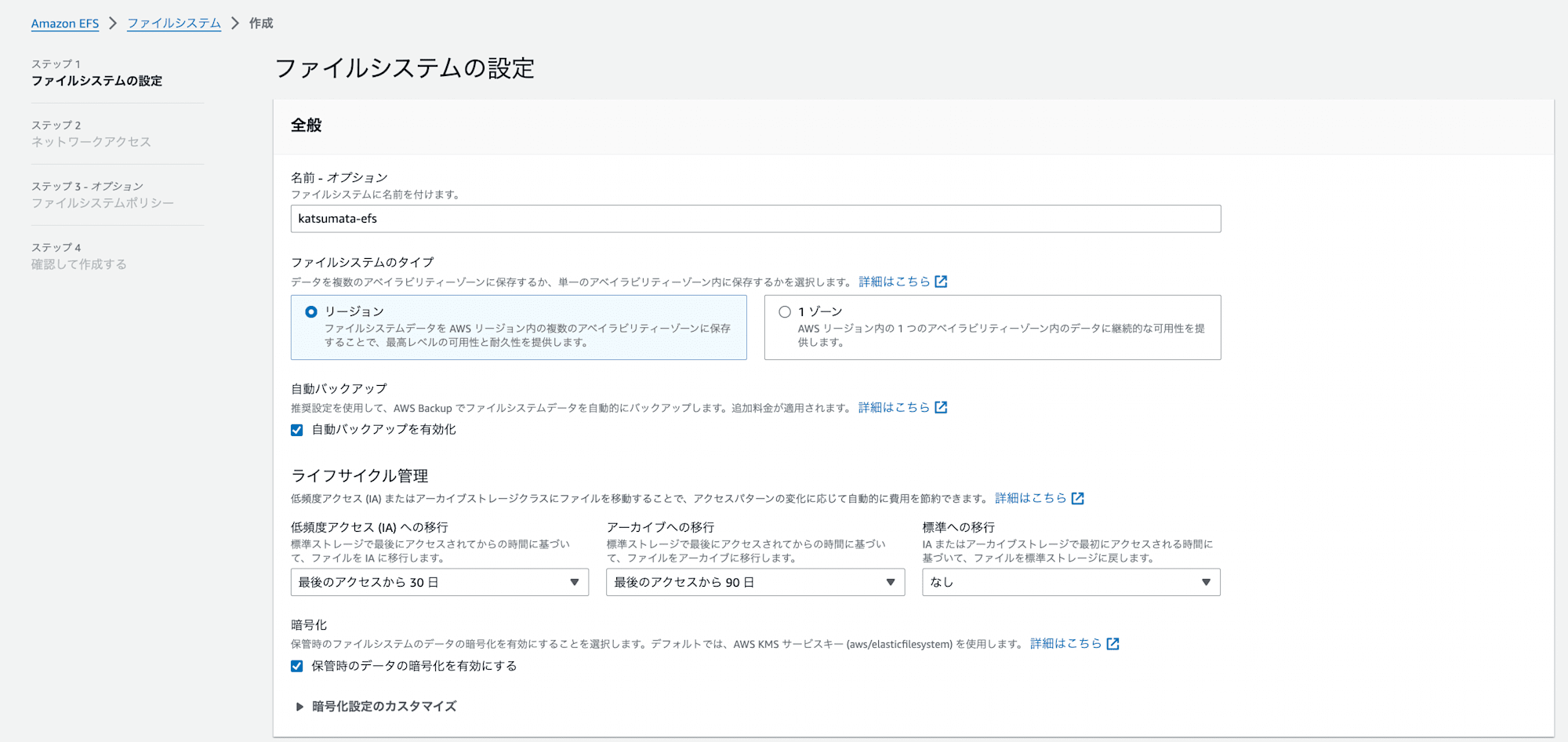This screenshot has width=1568, height=742.
Task: Click external-link icon beside encryption description
Action: click(1113, 644)
